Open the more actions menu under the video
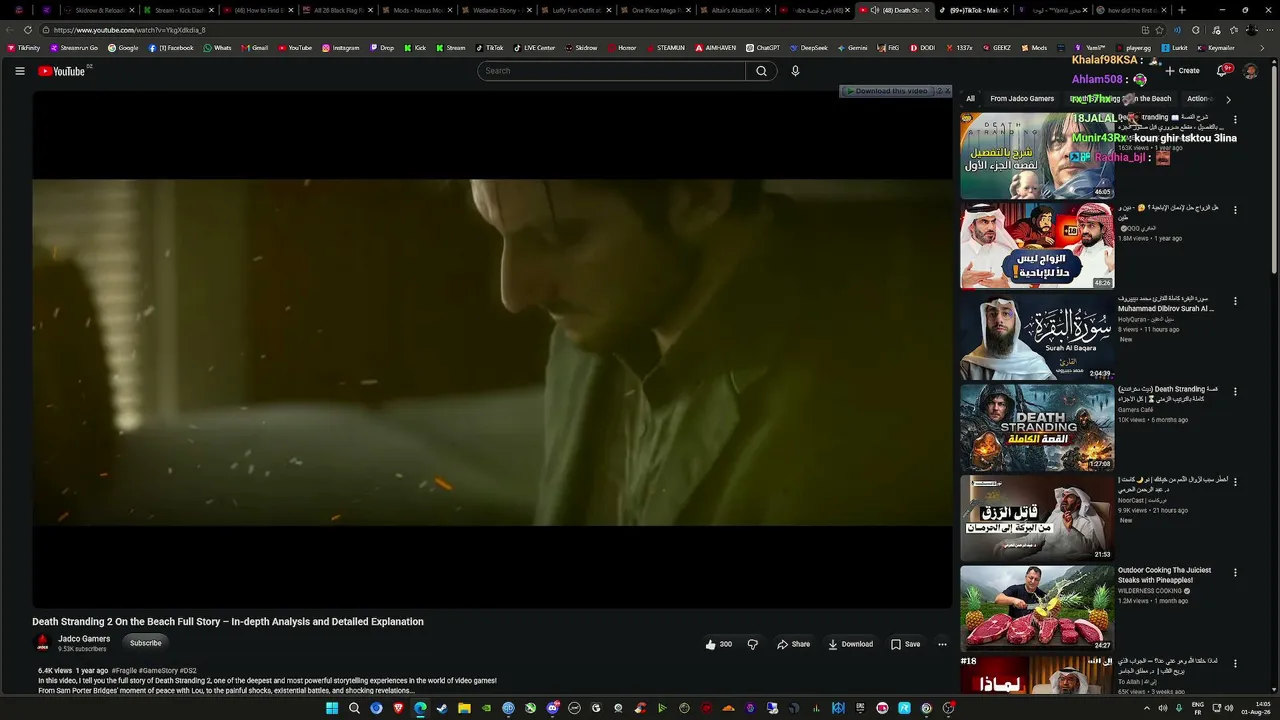1280x720 pixels. [942, 644]
